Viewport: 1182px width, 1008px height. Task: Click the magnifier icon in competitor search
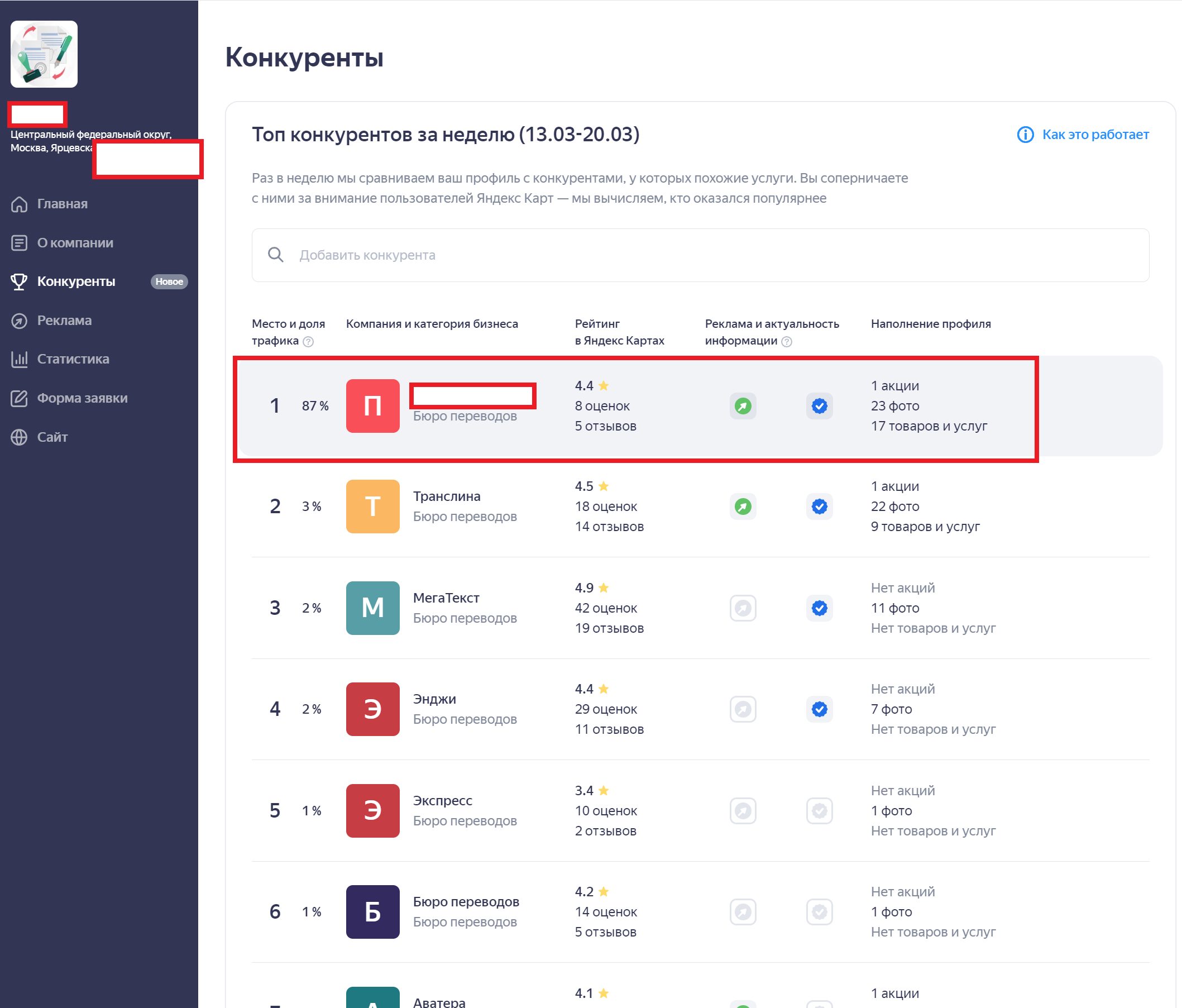(x=275, y=255)
